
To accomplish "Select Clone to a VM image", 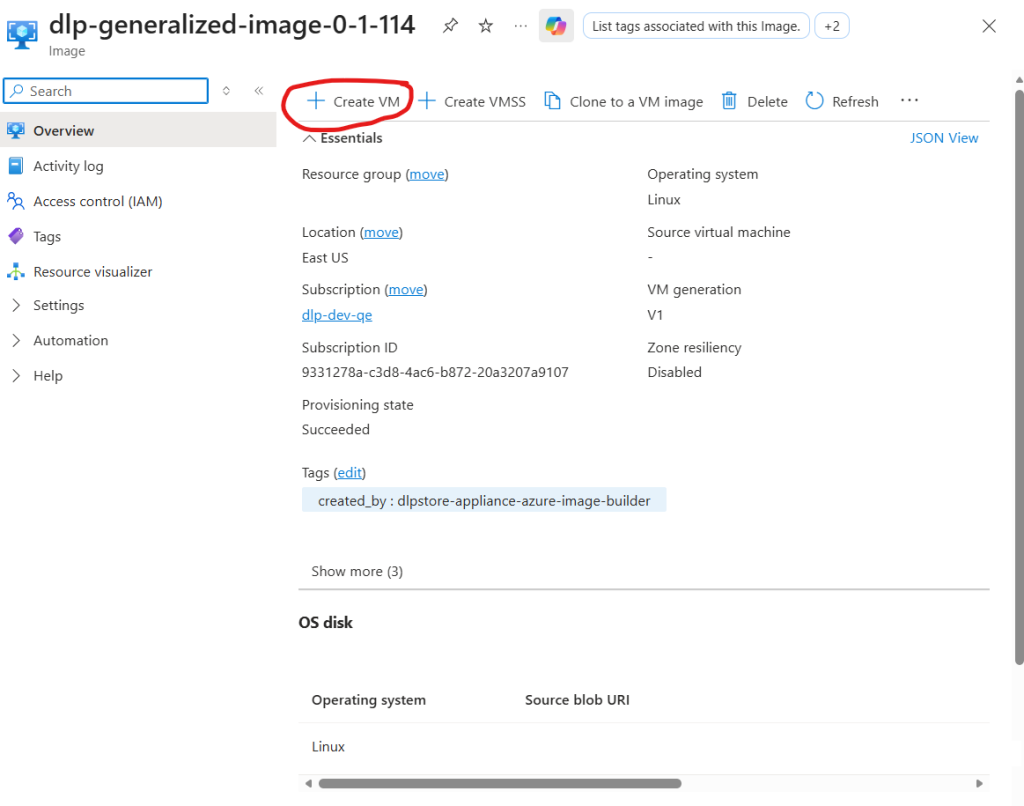I will [x=624, y=102].
